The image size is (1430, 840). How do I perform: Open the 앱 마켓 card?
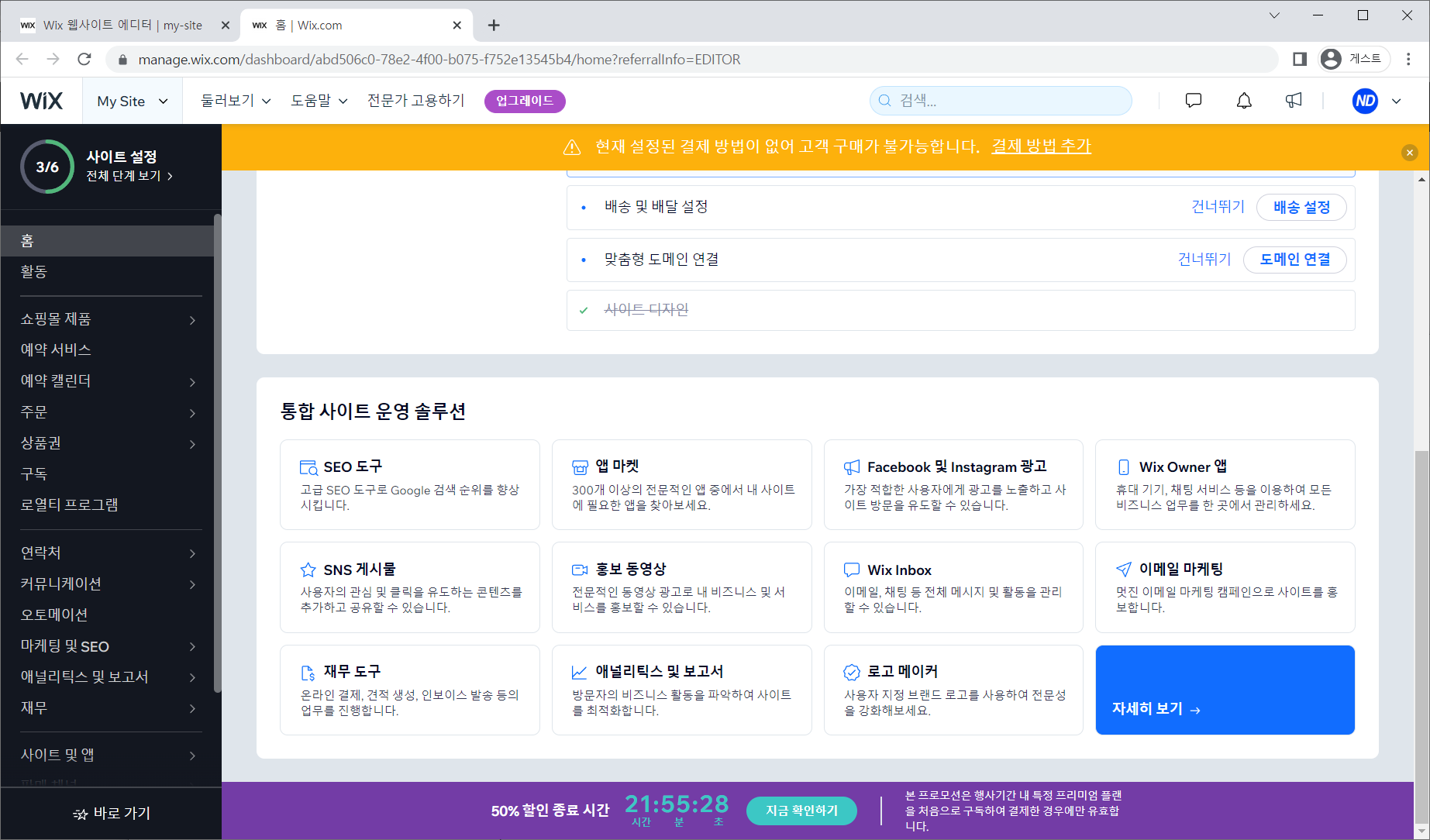[681, 484]
